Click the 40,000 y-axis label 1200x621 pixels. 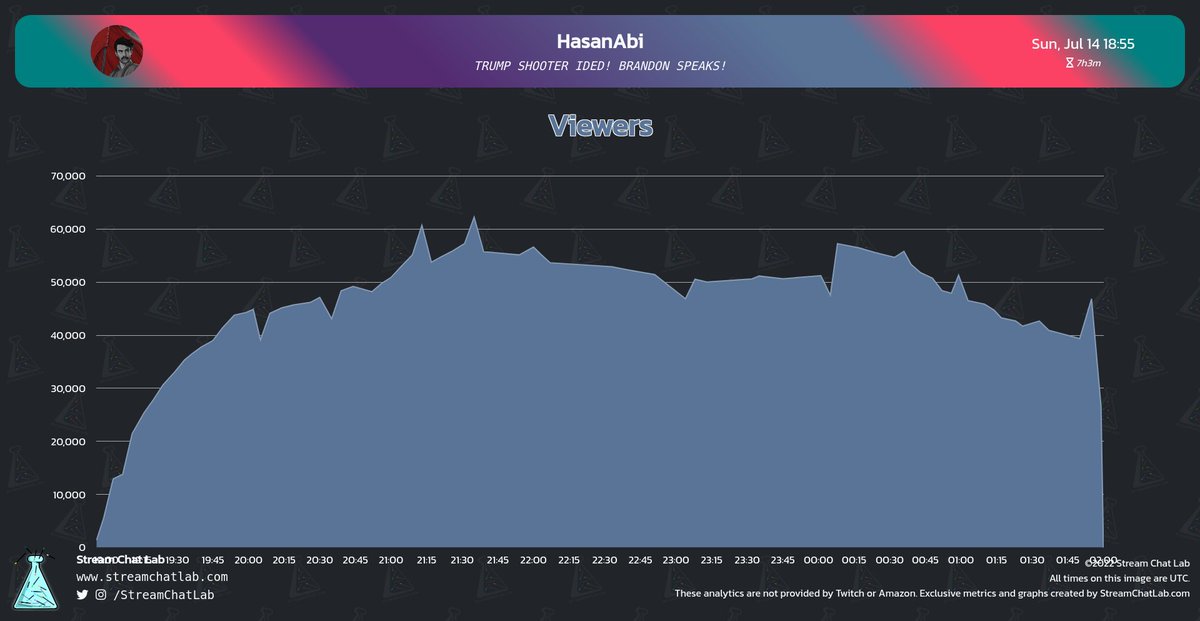[68, 335]
